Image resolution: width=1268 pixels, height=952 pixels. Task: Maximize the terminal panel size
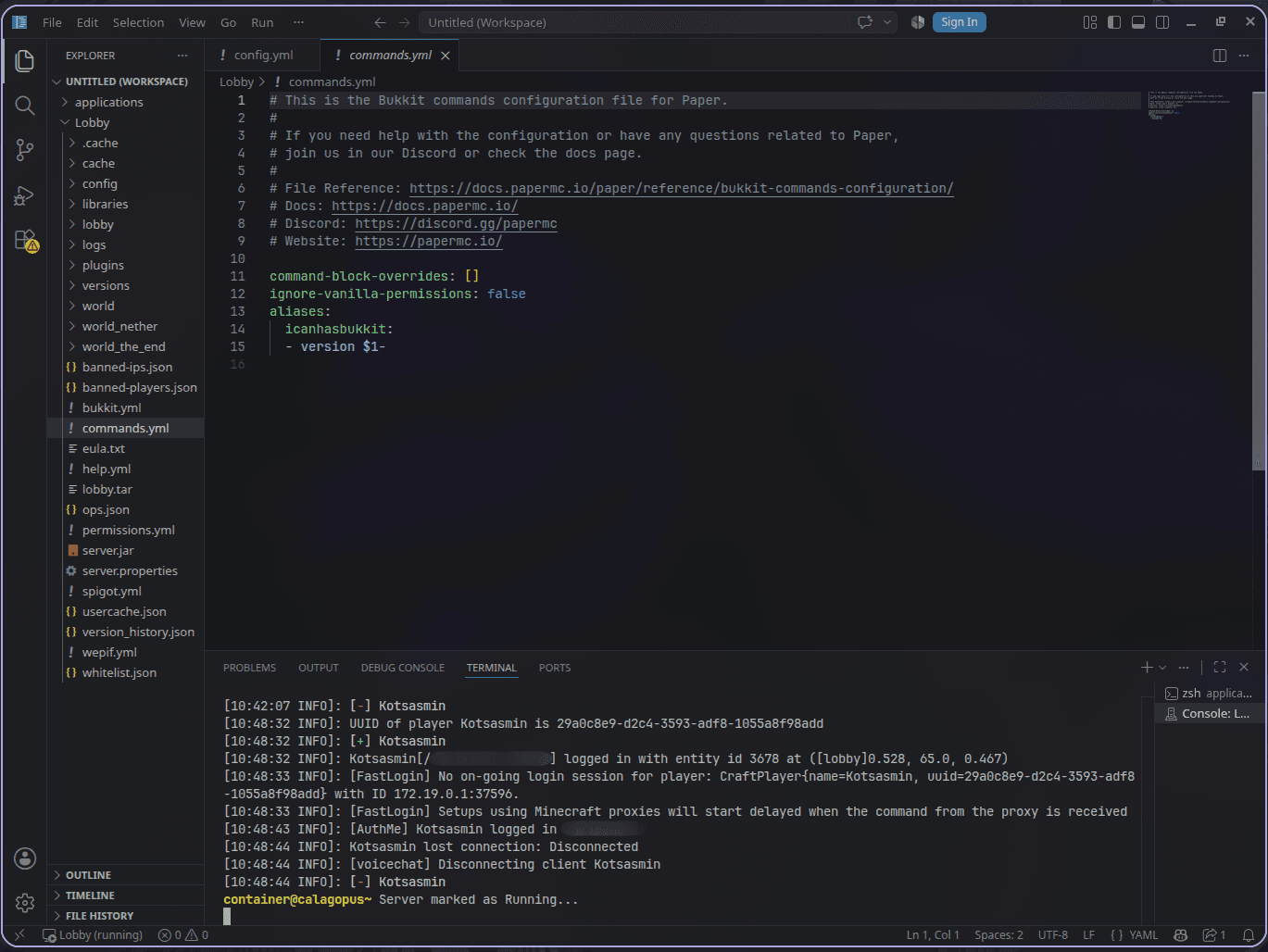pyautogui.click(x=1220, y=668)
